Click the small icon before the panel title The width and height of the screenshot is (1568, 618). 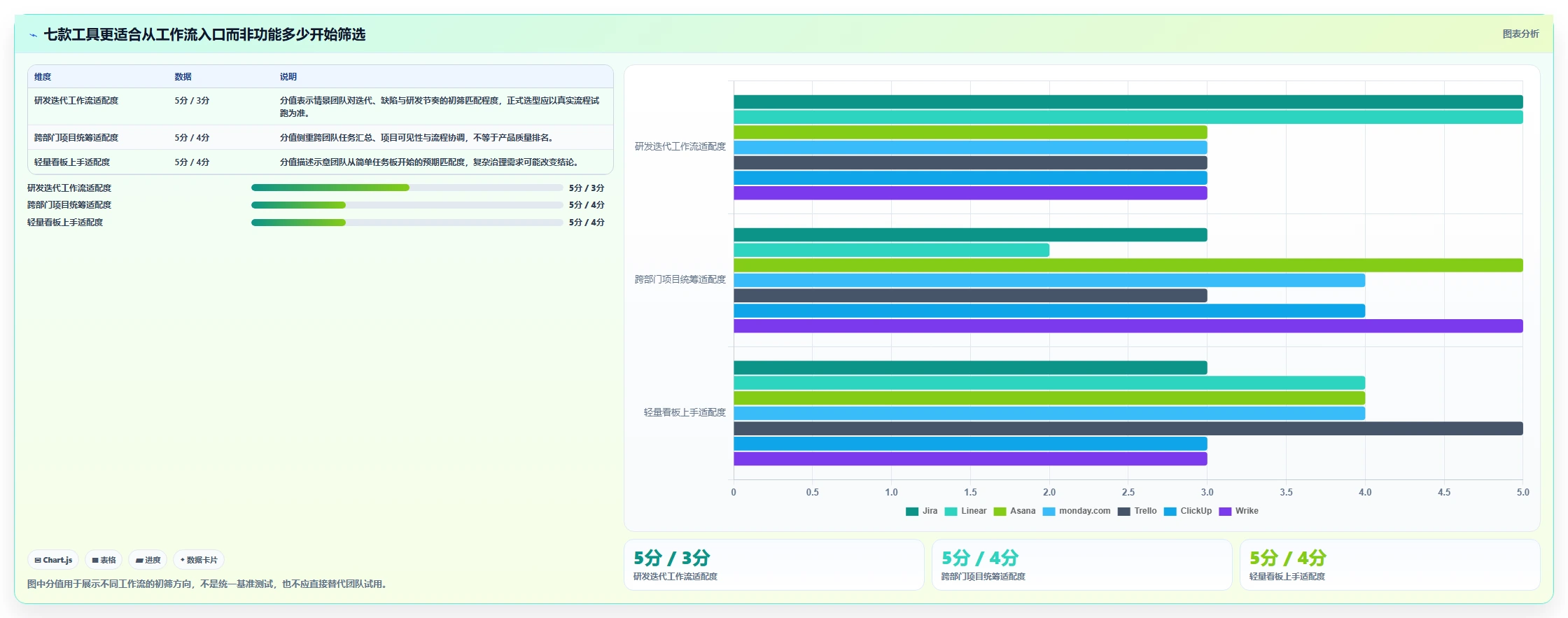pos(33,35)
